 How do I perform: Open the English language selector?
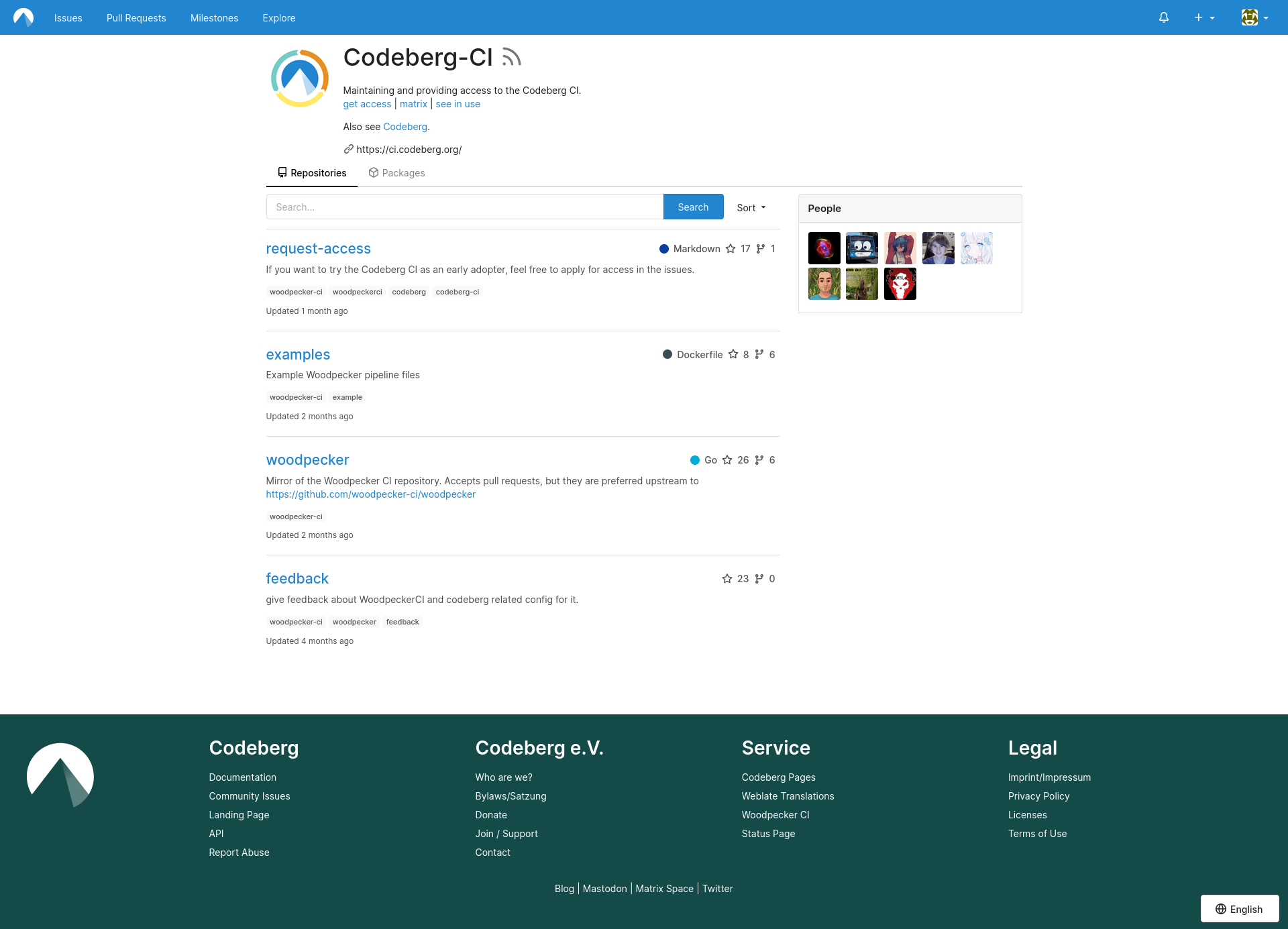[1239, 909]
